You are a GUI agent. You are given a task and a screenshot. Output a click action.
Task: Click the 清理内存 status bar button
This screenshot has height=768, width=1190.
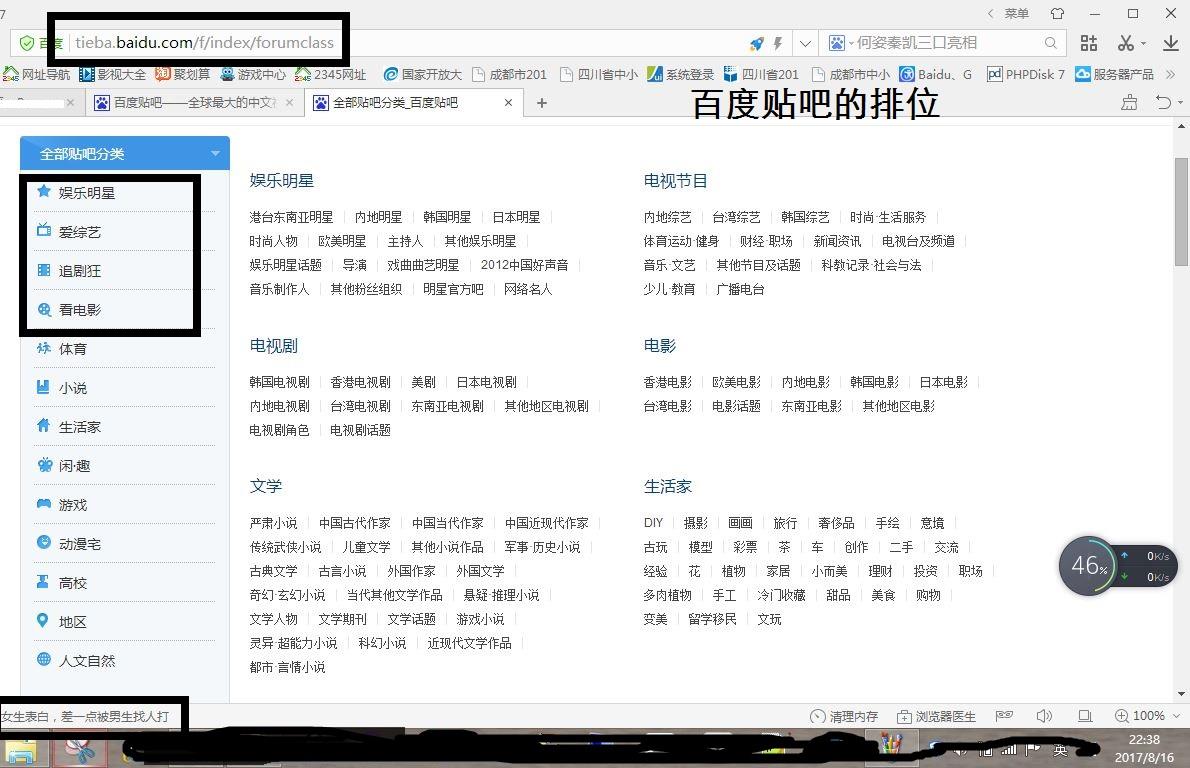844,716
